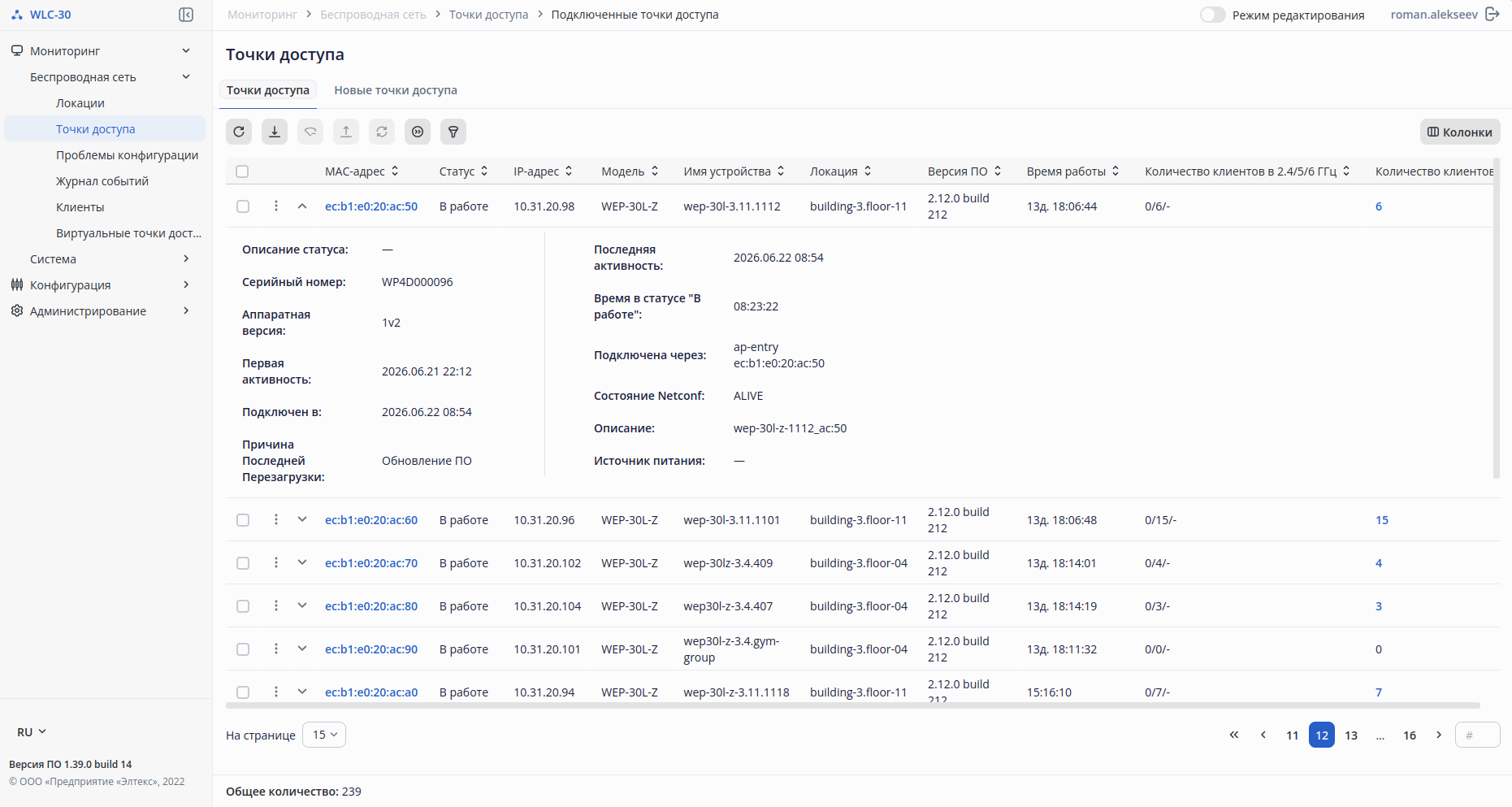Sort by Версия ПО column sort icon
The image size is (1512, 807).
[998, 171]
